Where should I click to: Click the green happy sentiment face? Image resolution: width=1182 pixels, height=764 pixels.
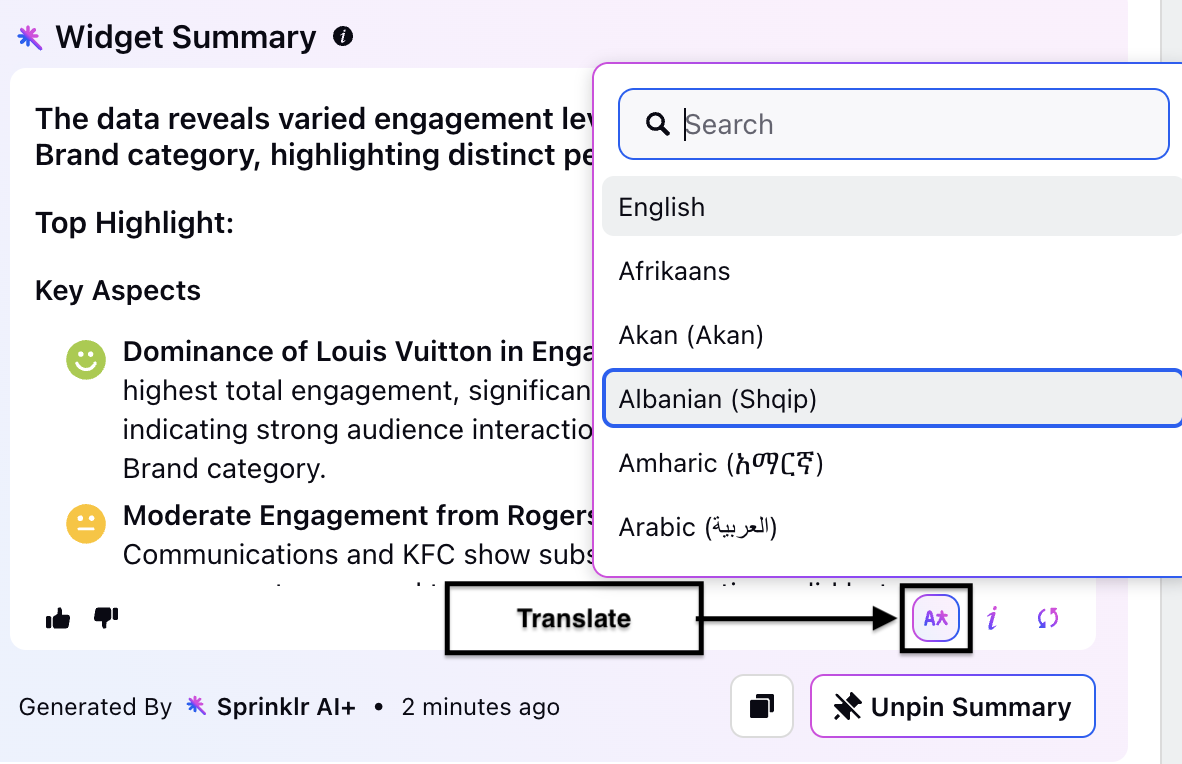tap(86, 359)
